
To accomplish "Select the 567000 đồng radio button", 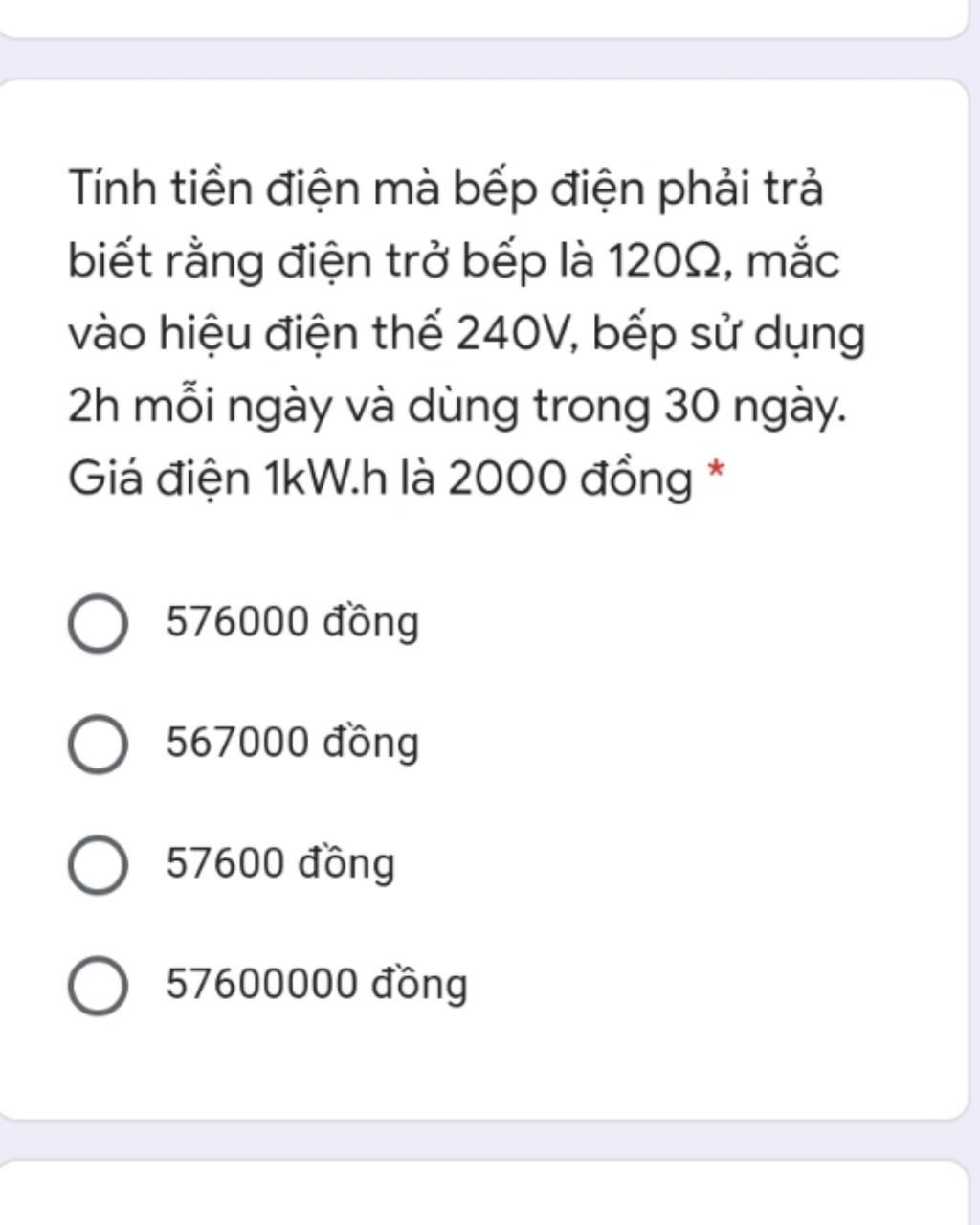I will [x=98, y=744].
